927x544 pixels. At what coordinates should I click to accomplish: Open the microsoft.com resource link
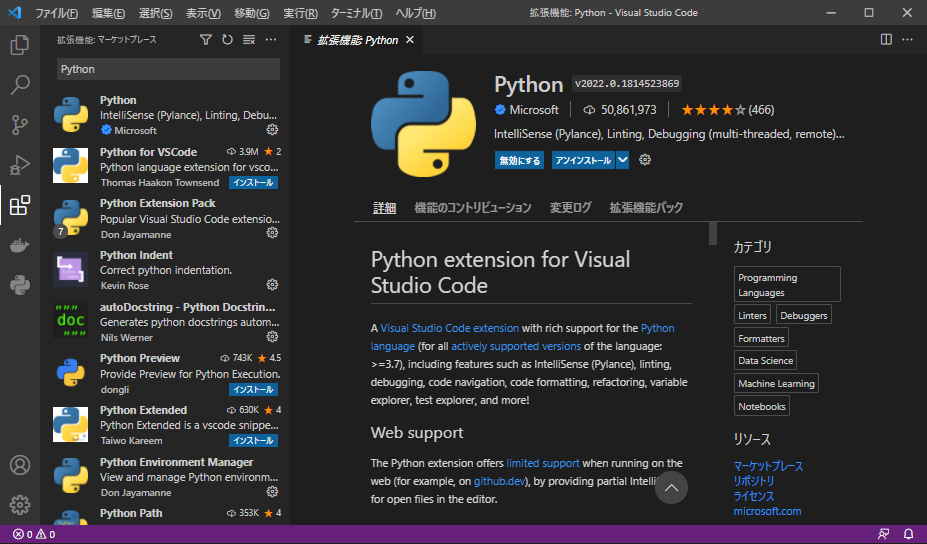[x=767, y=511]
